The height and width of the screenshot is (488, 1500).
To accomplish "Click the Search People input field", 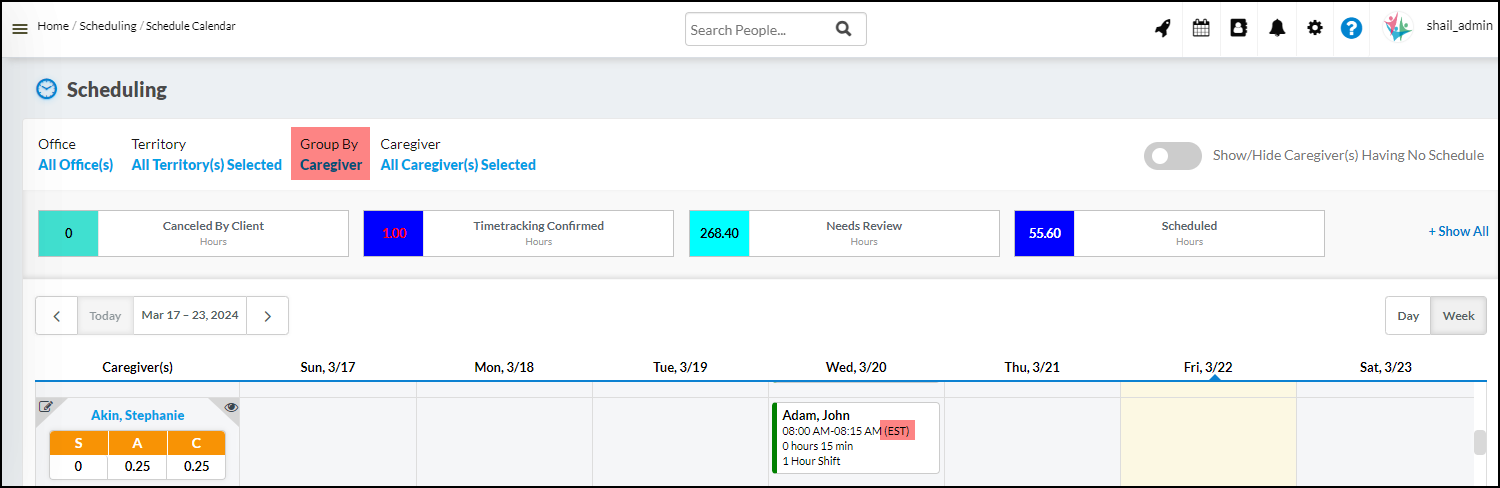I will pyautogui.click(x=758, y=30).
